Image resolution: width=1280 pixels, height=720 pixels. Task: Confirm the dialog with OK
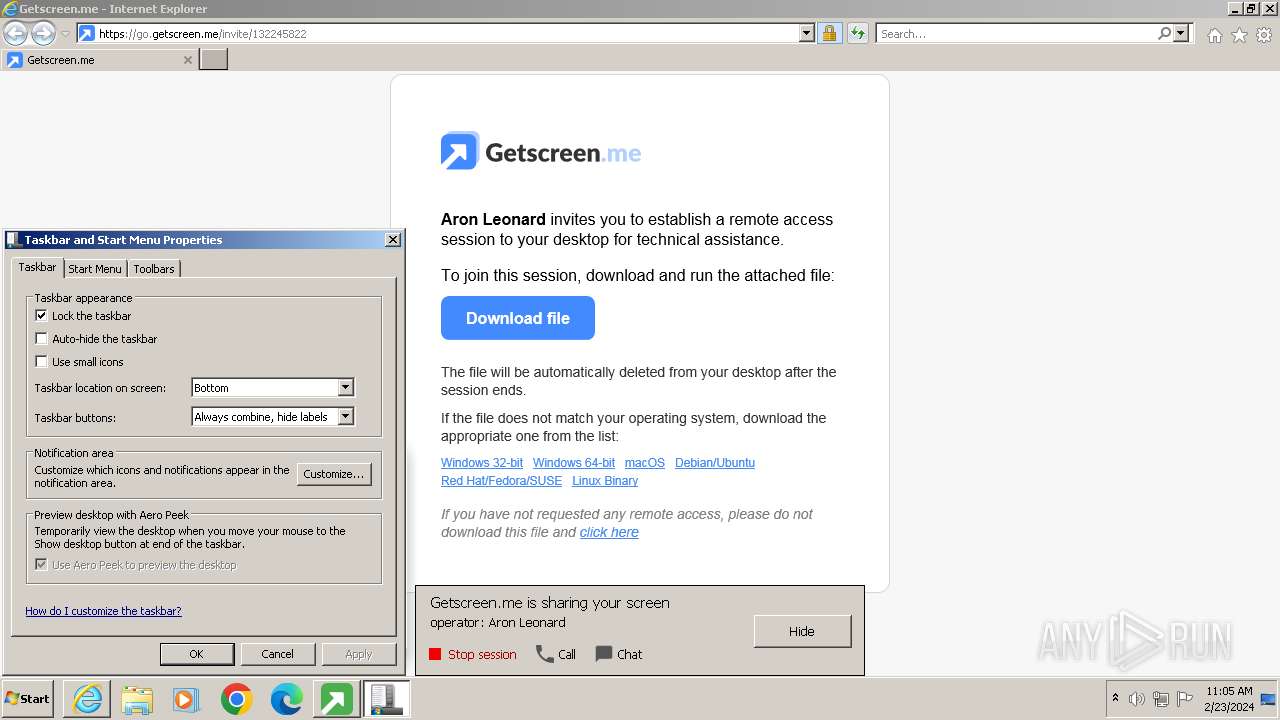(x=196, y=654)
